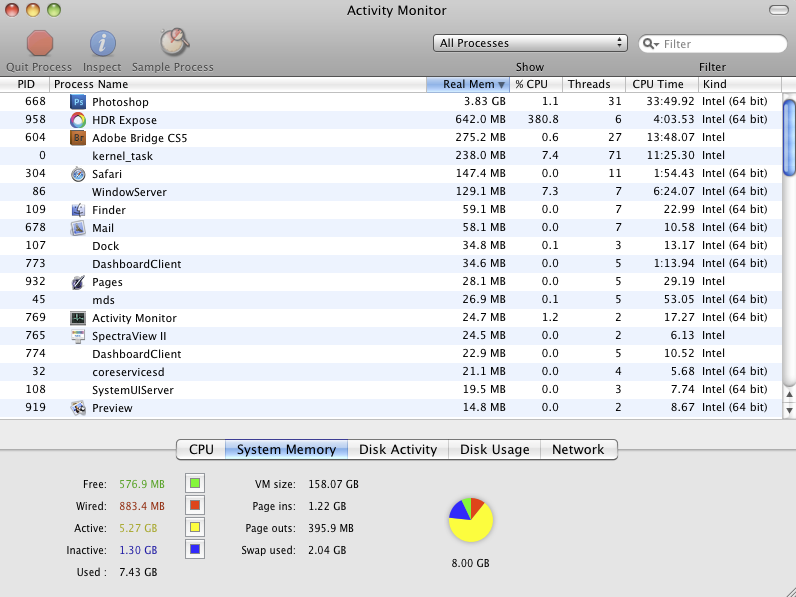Click the process list scrollbar thumb
Screen dimensions: 796x597
[789, 138]
